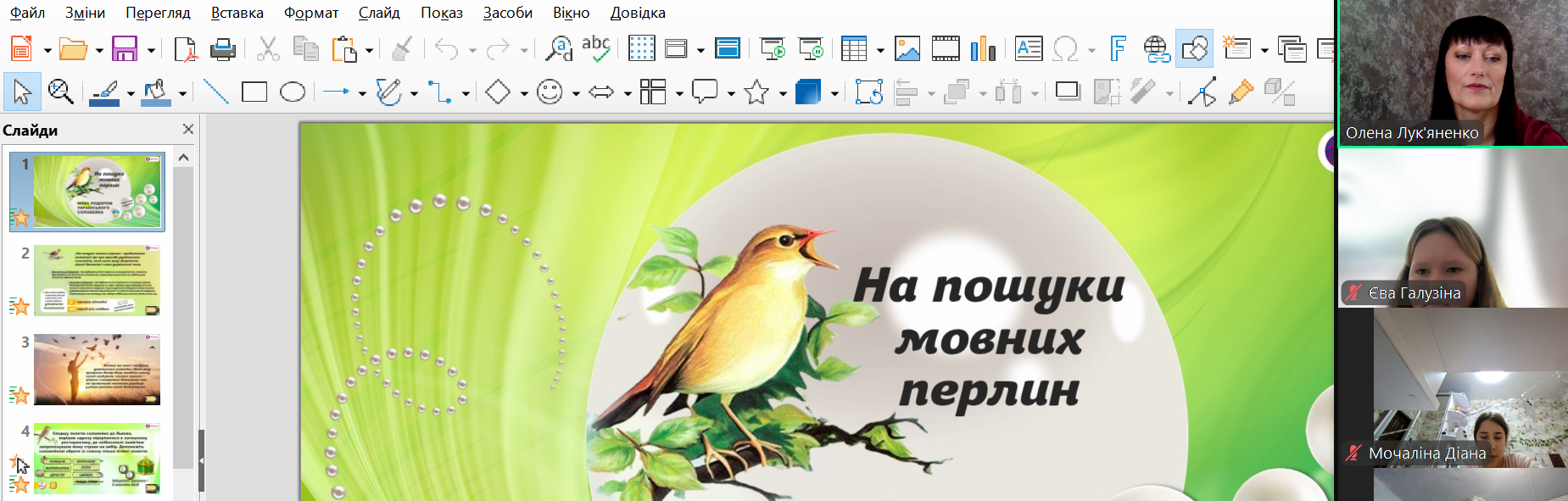Click Олена Лук'яненко video tile
This screenshot has height=501, width=1568.
click(x=1453, y=74)
